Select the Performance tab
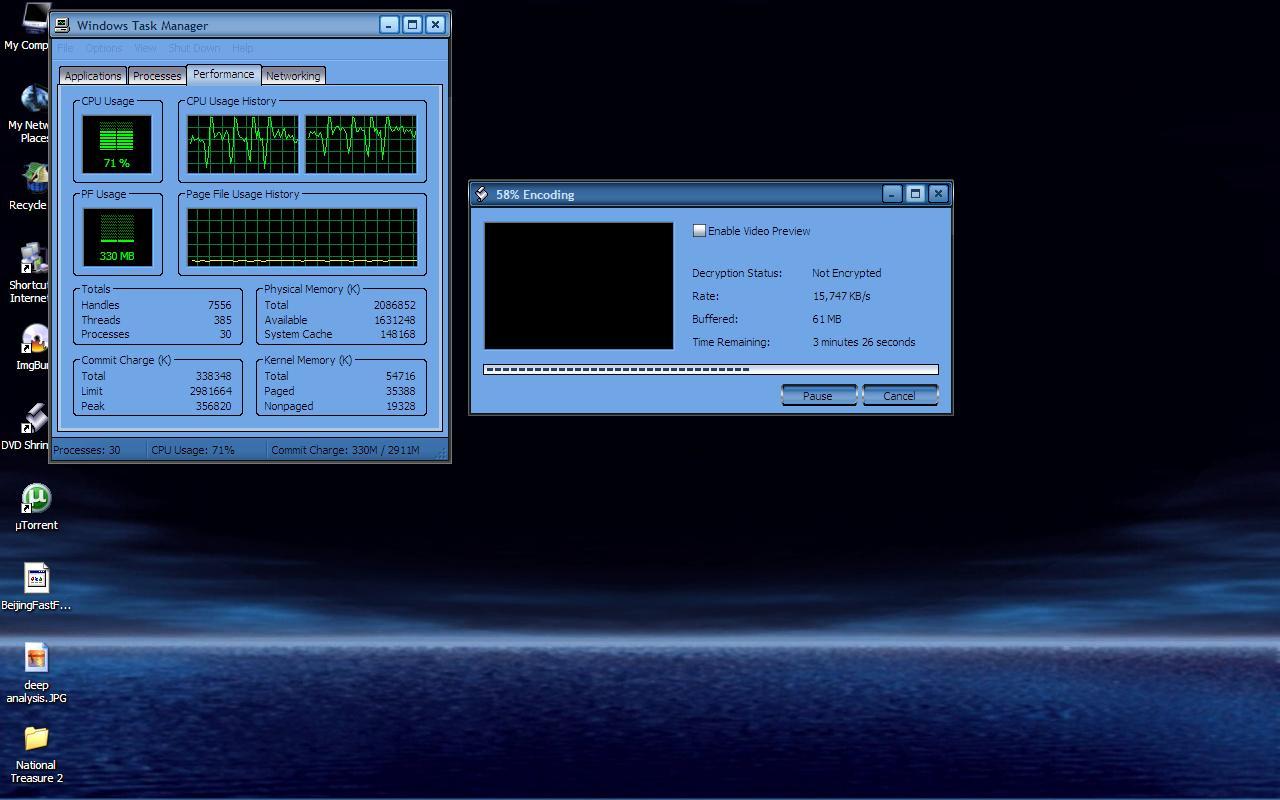 pos(223,74)
